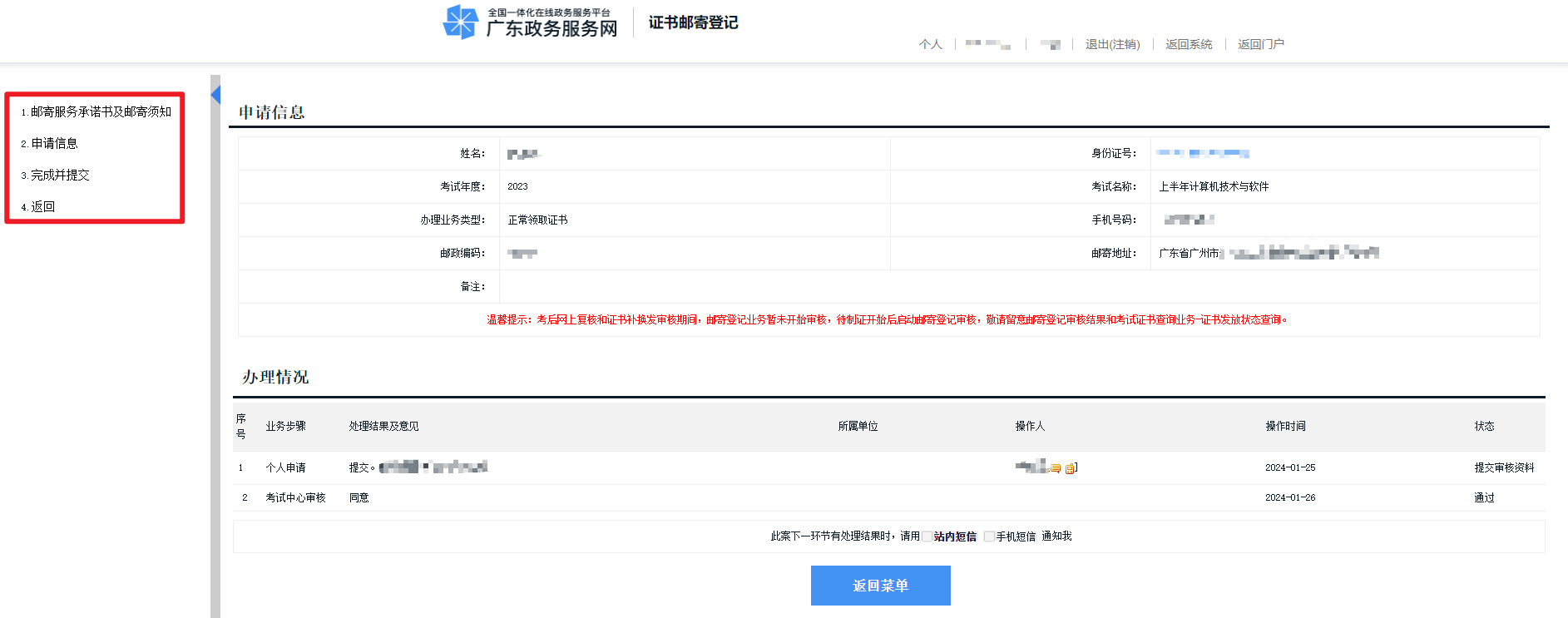
Task: Click the 业务步骤 column header
Action: tap(285, 426)
